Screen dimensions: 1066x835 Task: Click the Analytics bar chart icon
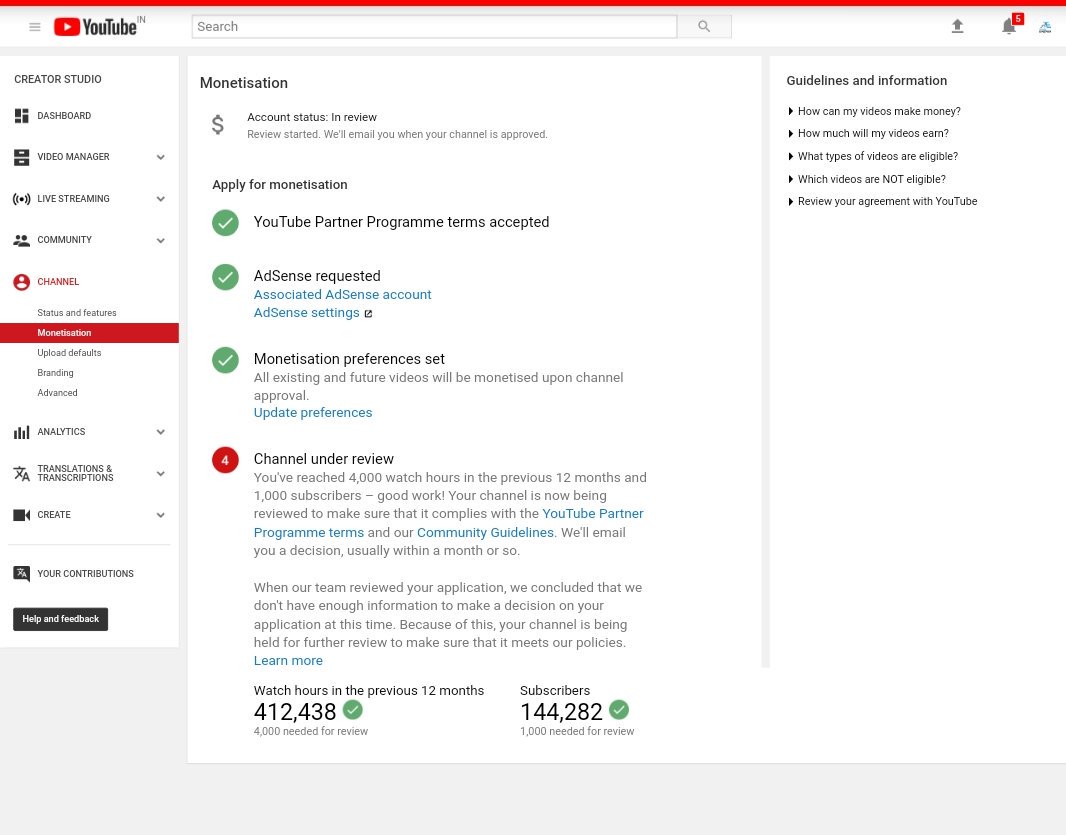[x=22, y=432]
